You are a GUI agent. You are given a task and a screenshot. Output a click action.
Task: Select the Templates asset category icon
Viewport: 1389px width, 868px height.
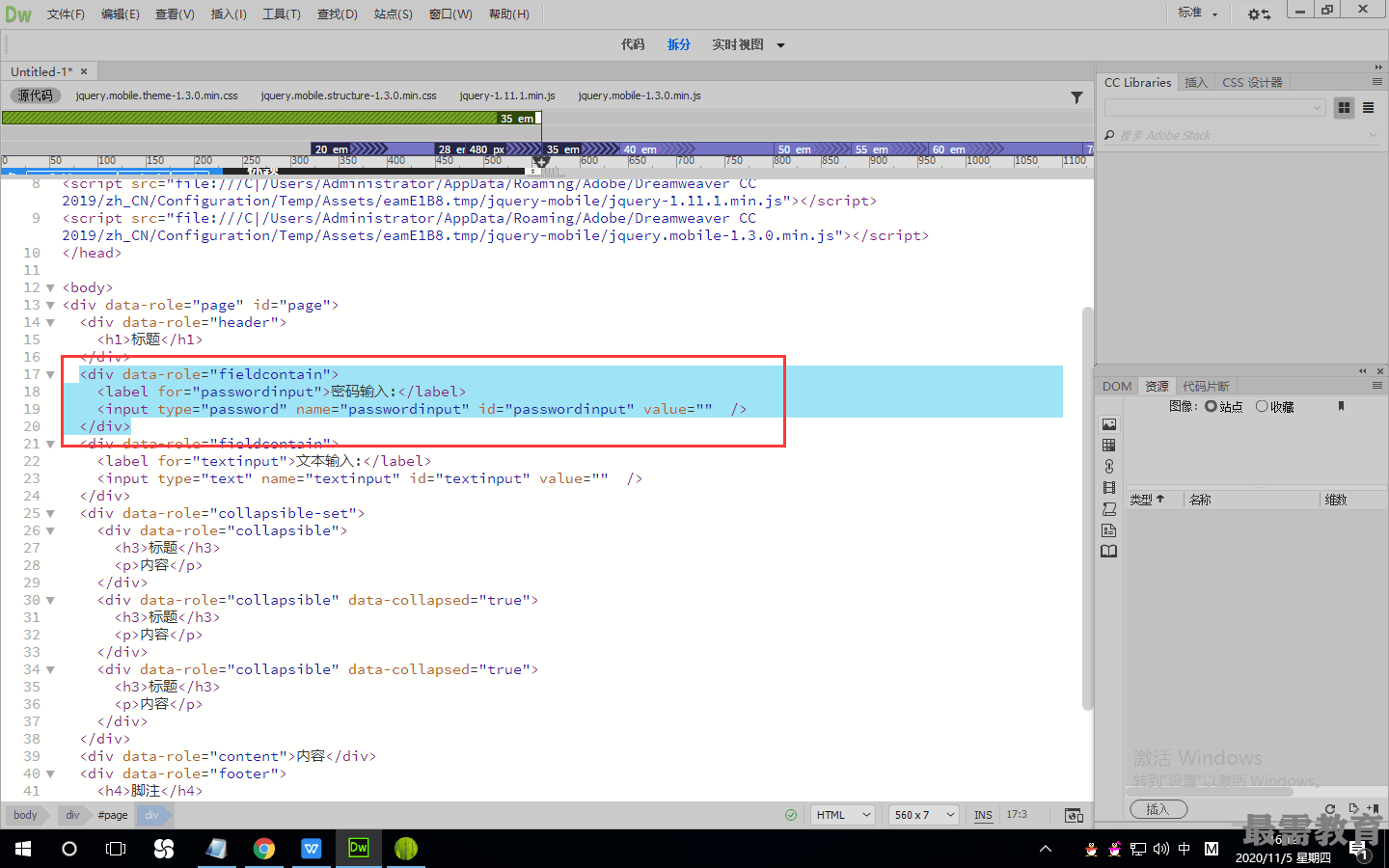(x=1109, y=530)
